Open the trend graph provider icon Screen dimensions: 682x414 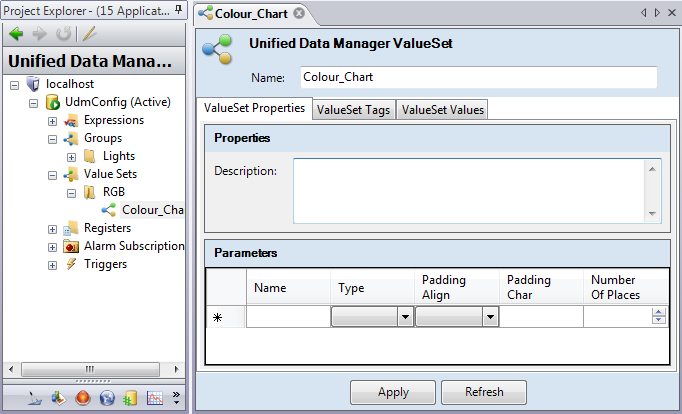tap(155, 398)
